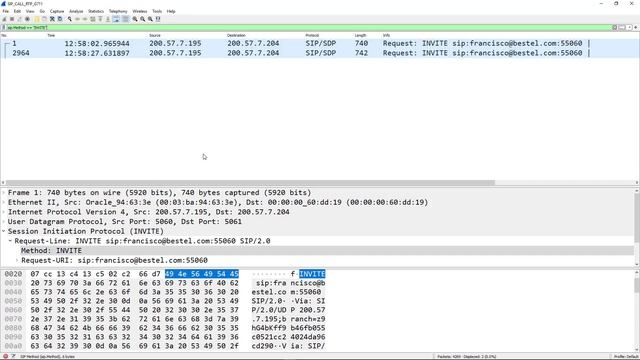The image size is (640, 360).
Task: Jump to the last packet
Action: [108, 19]
